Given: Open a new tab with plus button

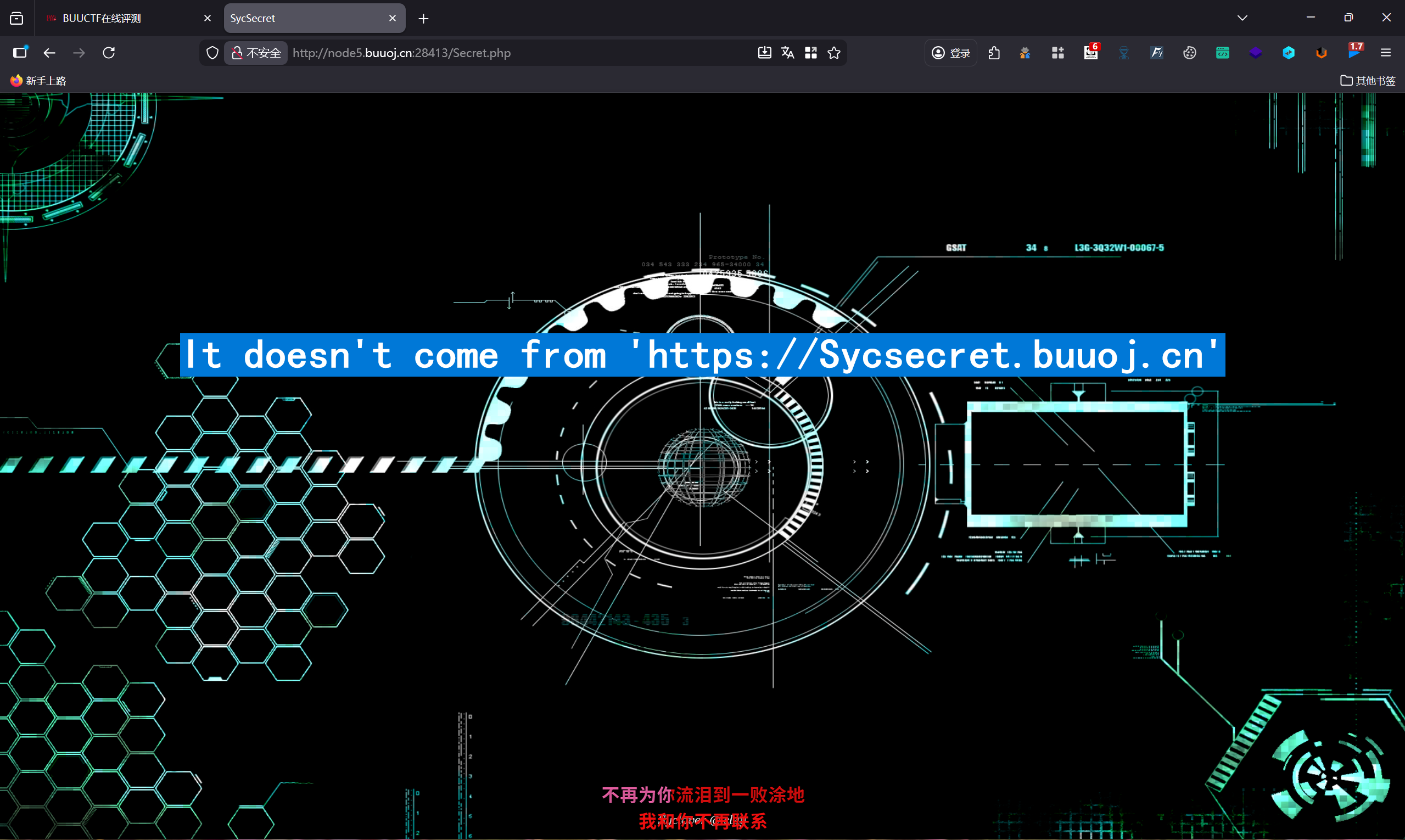Looking at the screenshot, I should [x=423, y=19].
